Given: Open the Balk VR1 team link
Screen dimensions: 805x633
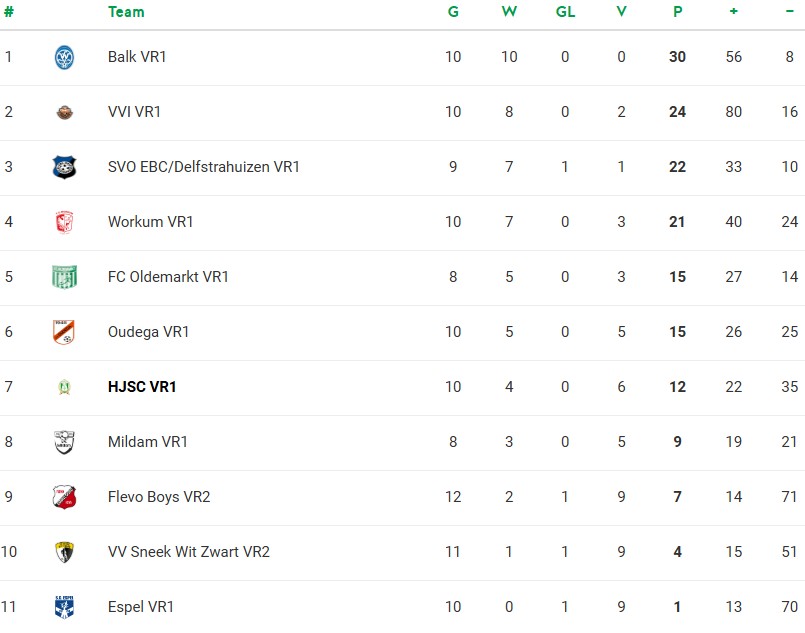Looking at the screenshot, I should tap(137, 57).
